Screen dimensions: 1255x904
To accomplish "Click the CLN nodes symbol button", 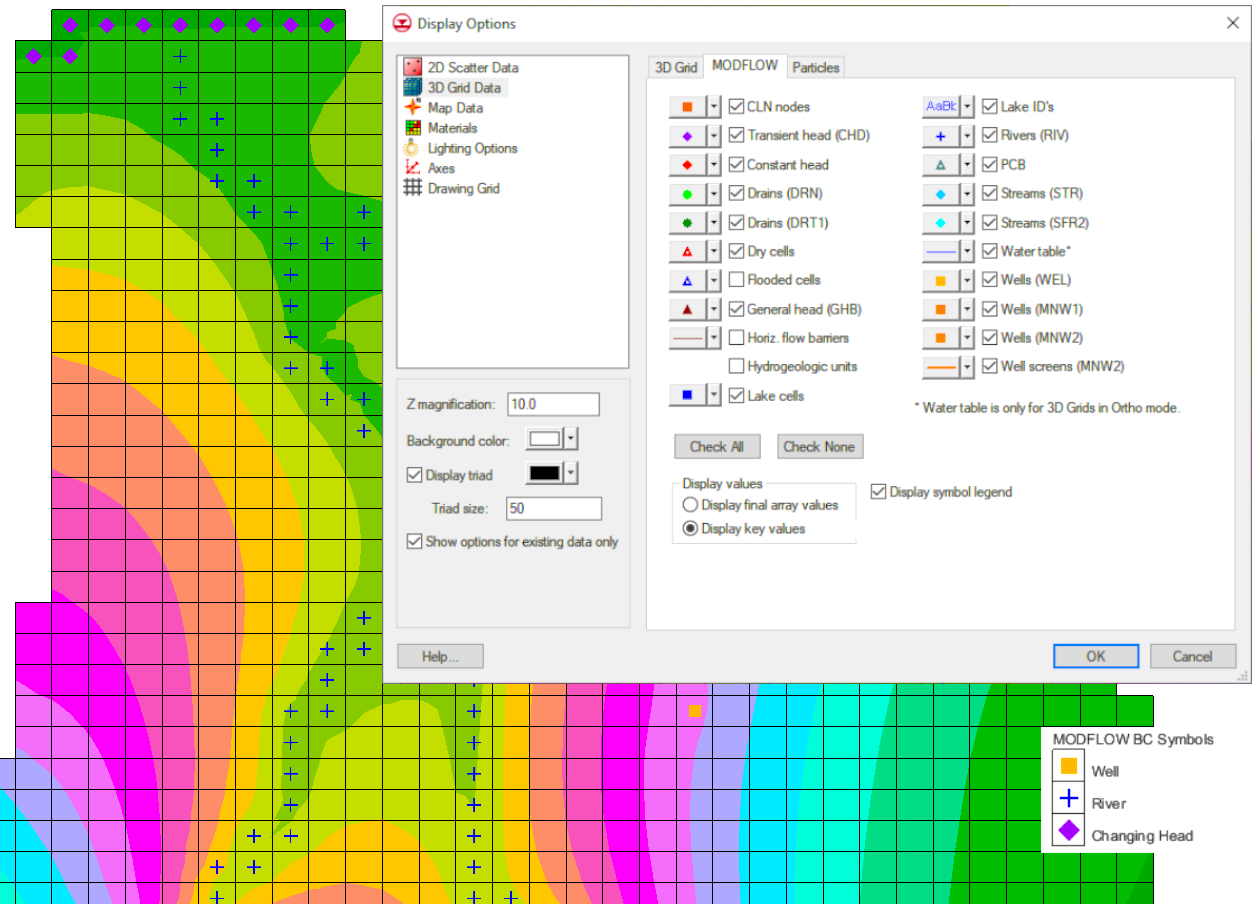I will (689, 106).
